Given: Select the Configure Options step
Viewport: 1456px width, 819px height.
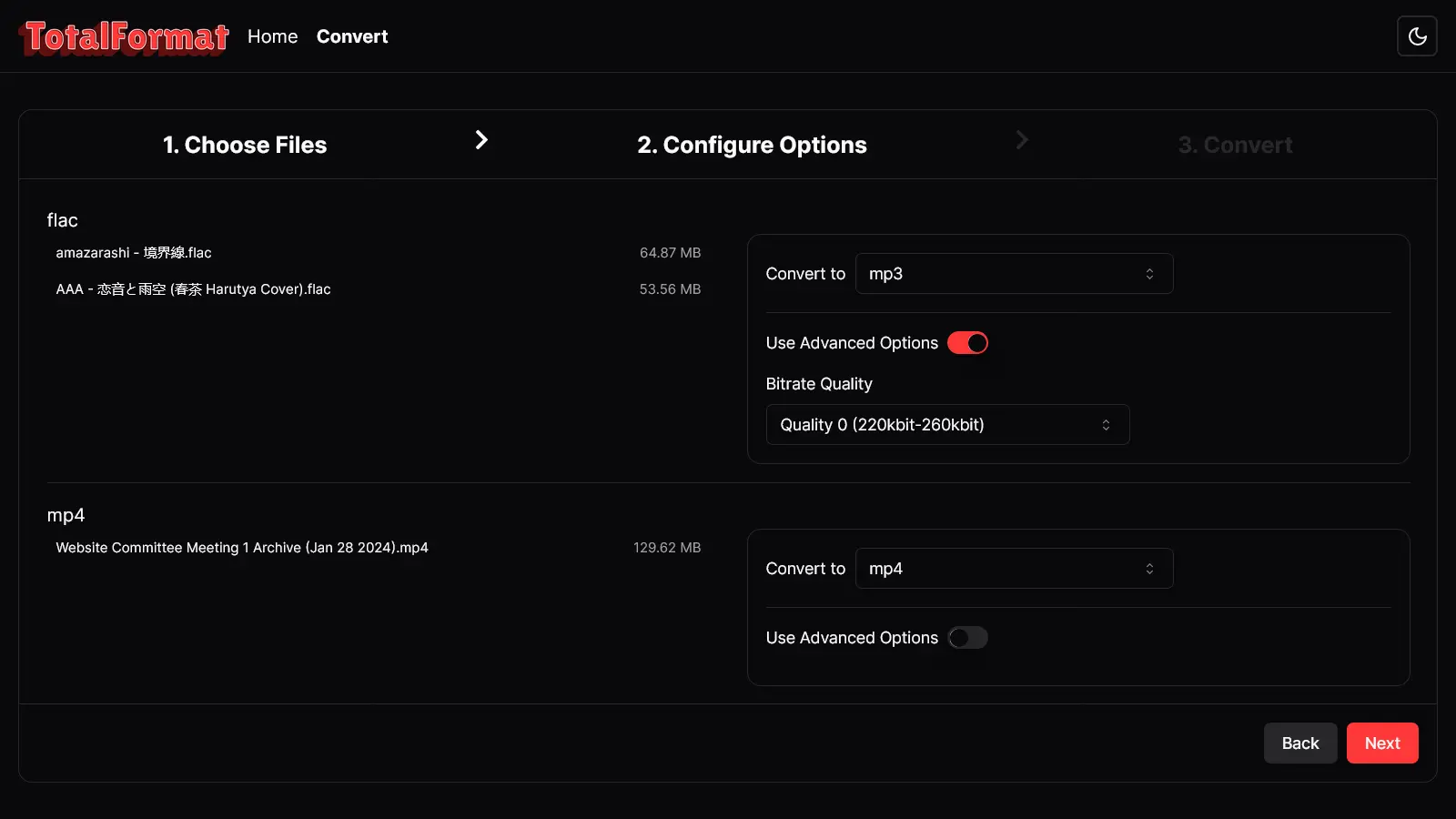Looking at the screenshot, I should tap(752, 145).
